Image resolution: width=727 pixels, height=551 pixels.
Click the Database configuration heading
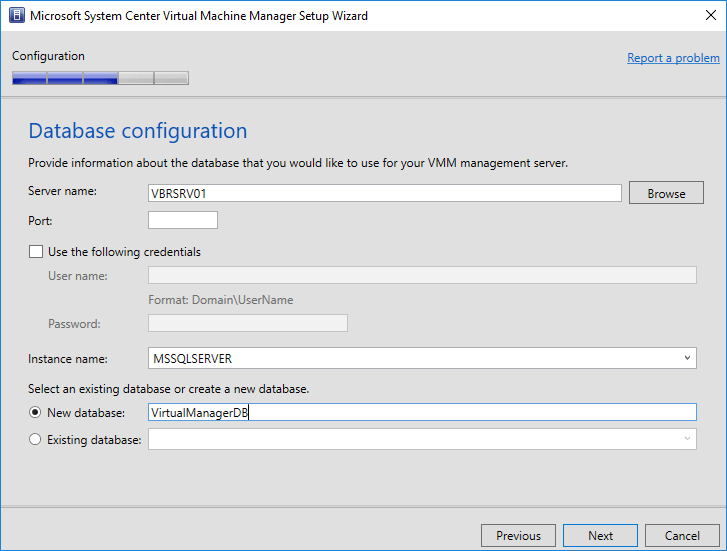(x=138, y=131)
